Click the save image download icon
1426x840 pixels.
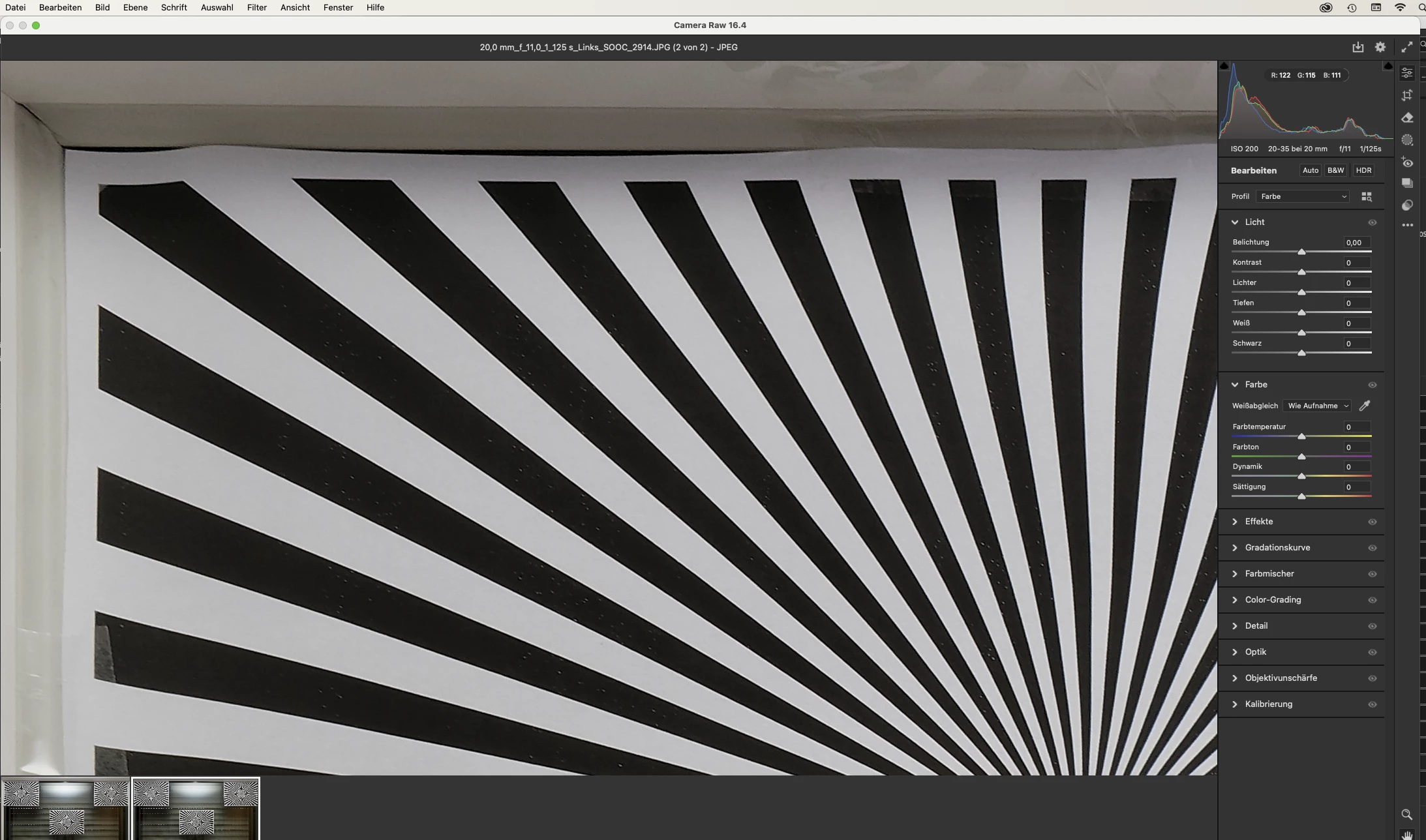tap(1358, 47)
